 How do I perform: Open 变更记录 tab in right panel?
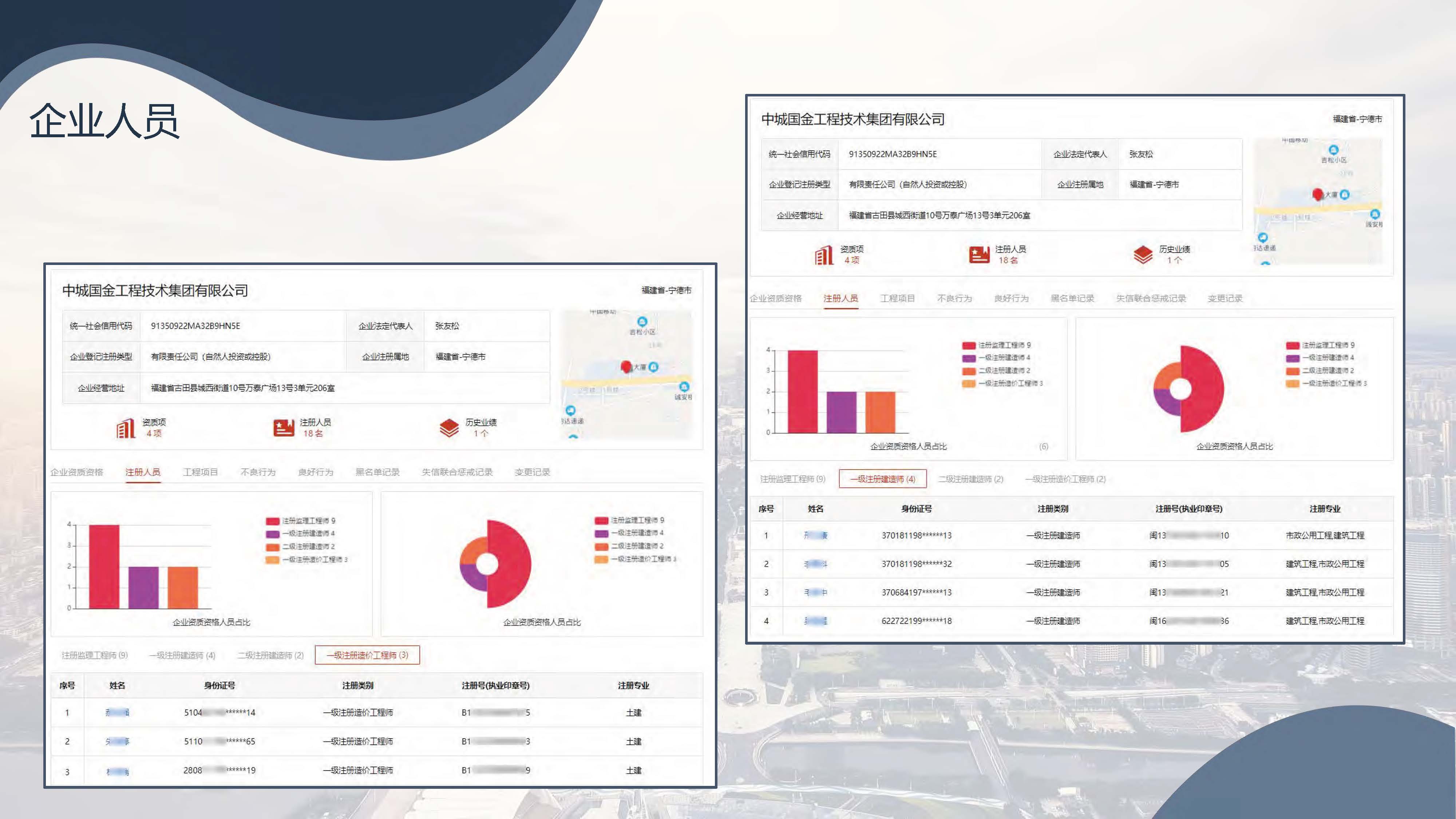[x=1225, y=298]
